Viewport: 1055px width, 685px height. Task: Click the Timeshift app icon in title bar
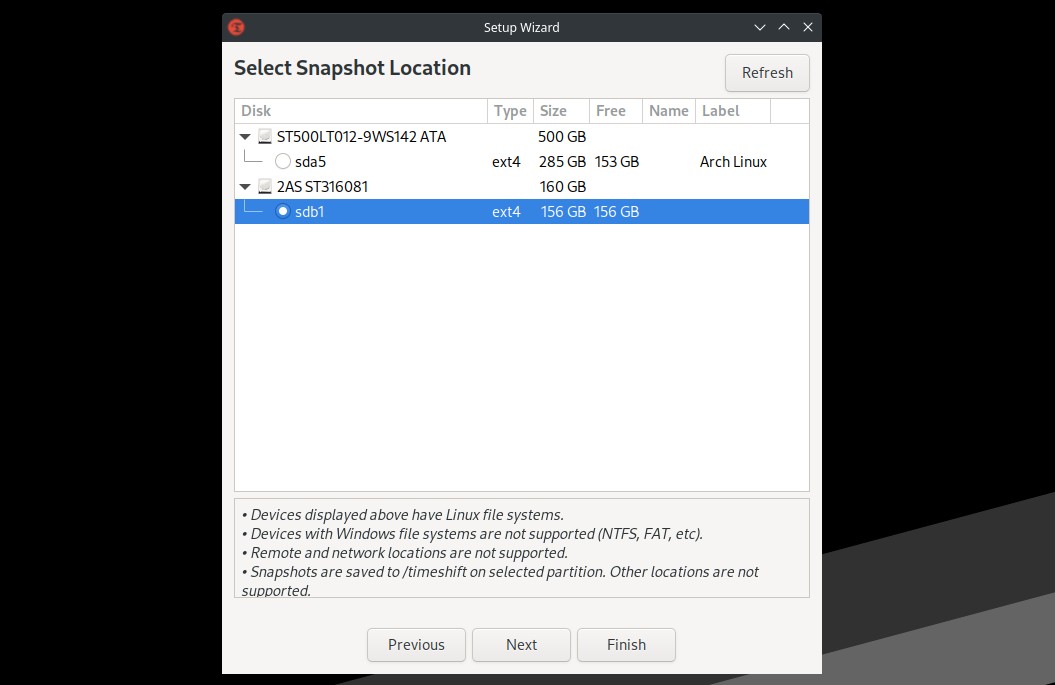[x=236, y=28]
